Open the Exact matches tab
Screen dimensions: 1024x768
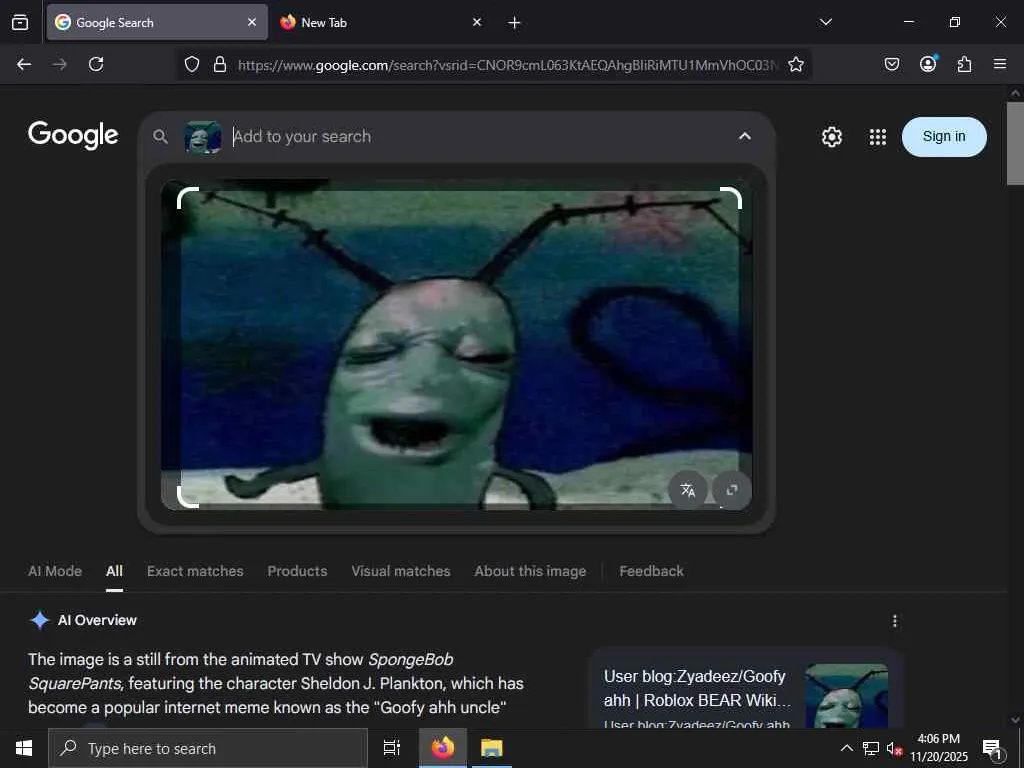[195, 571]
